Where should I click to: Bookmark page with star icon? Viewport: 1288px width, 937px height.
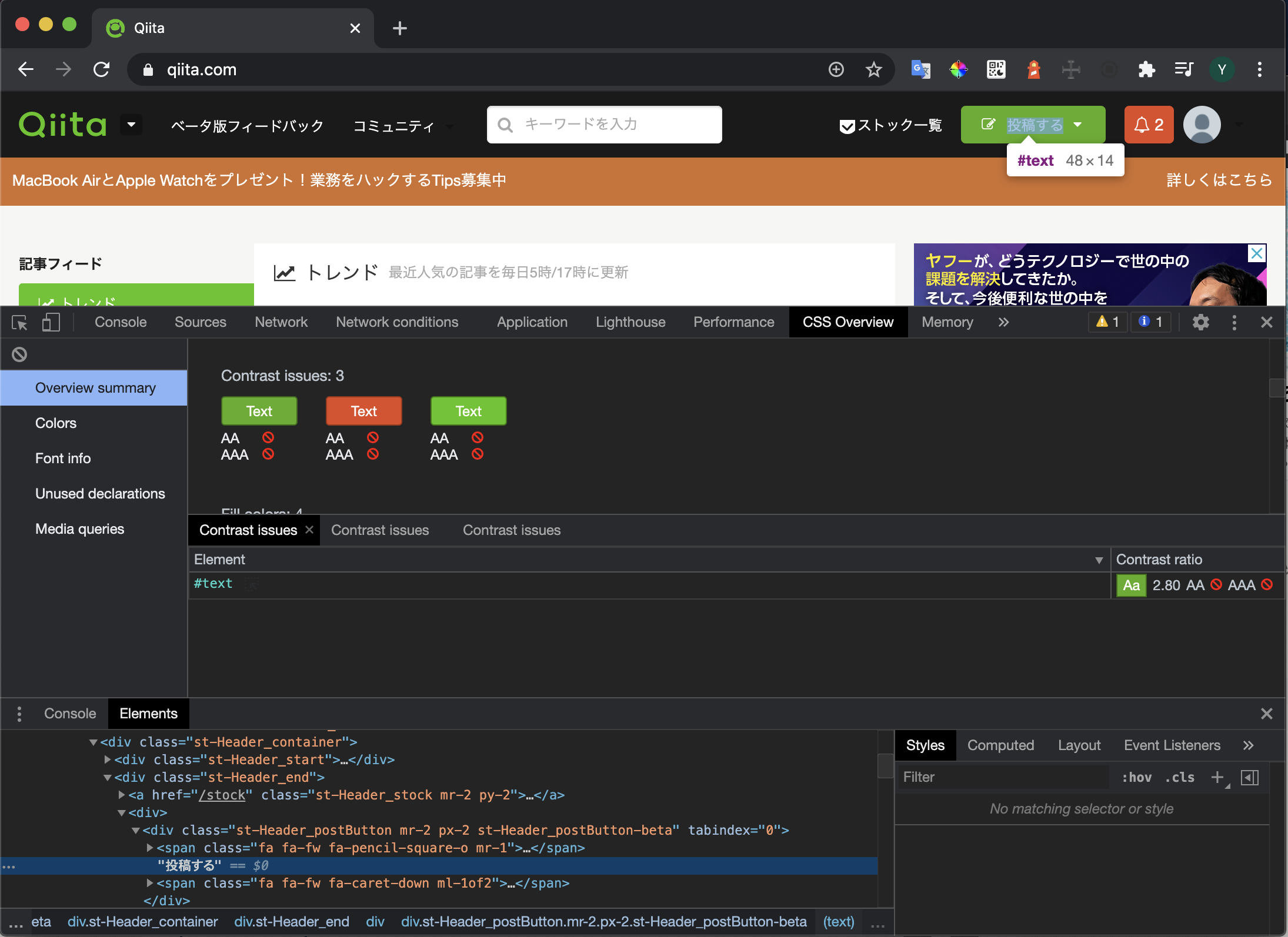click(873, 69)
